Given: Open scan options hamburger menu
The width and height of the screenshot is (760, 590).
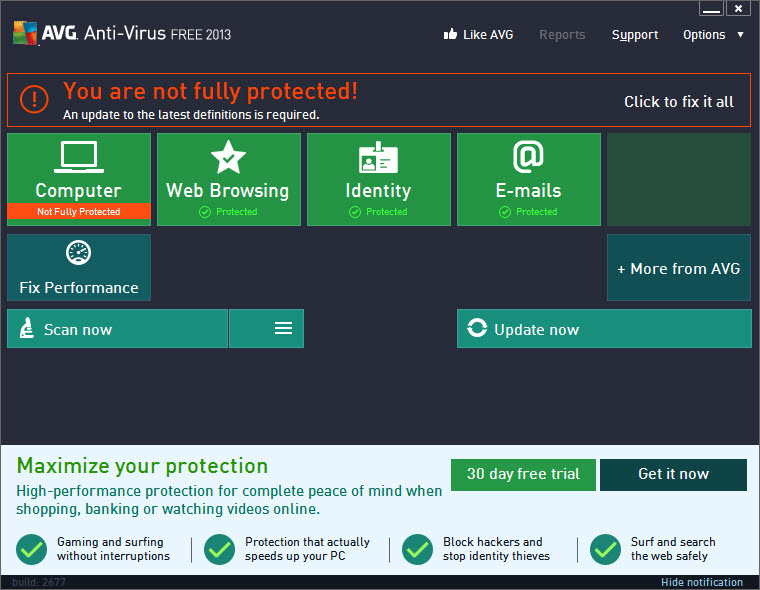Looking at the screenshot, I should [267, 328].
